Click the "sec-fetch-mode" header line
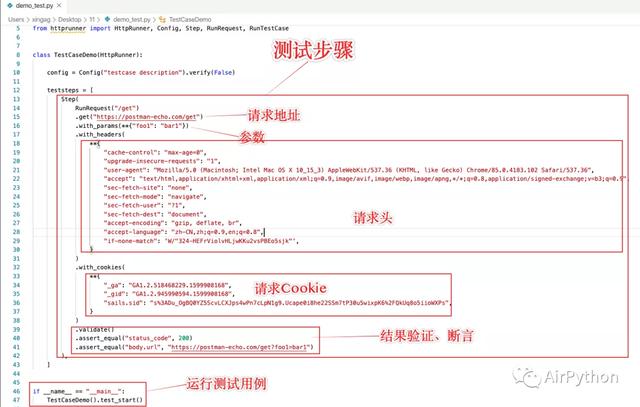 (x=155, y=196)
